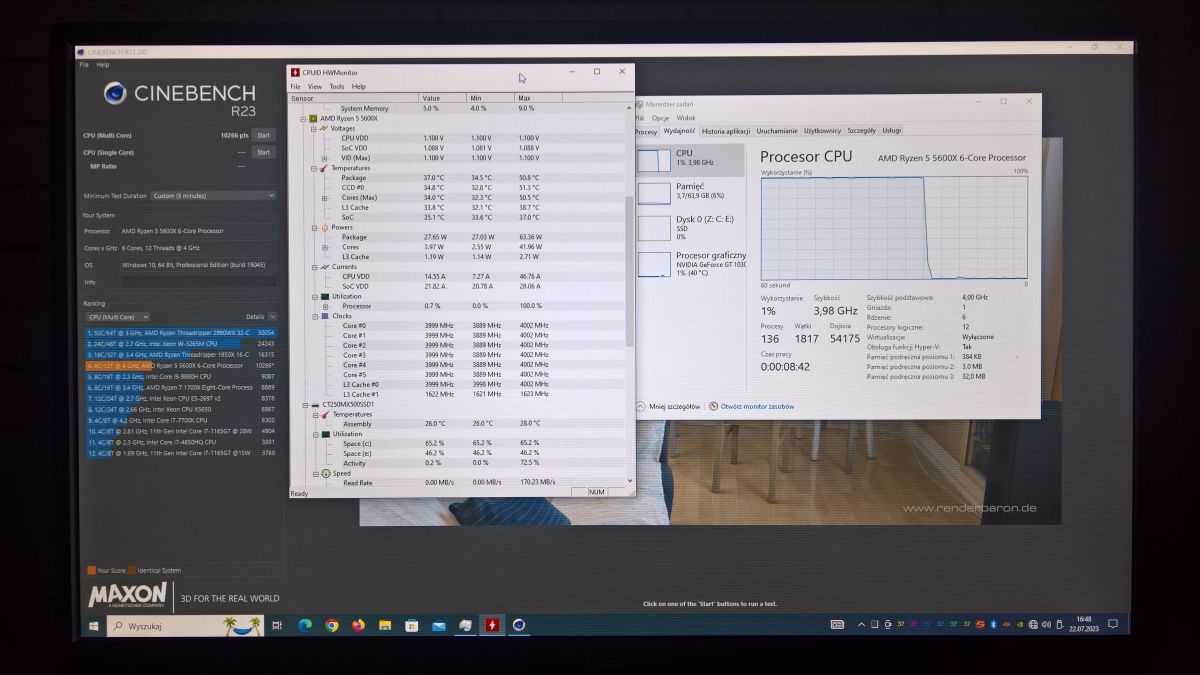The width and height of the screenshot is (1200, 675).
Task: Show hidden tray icons chevron
Action: (x=862, y=624)
